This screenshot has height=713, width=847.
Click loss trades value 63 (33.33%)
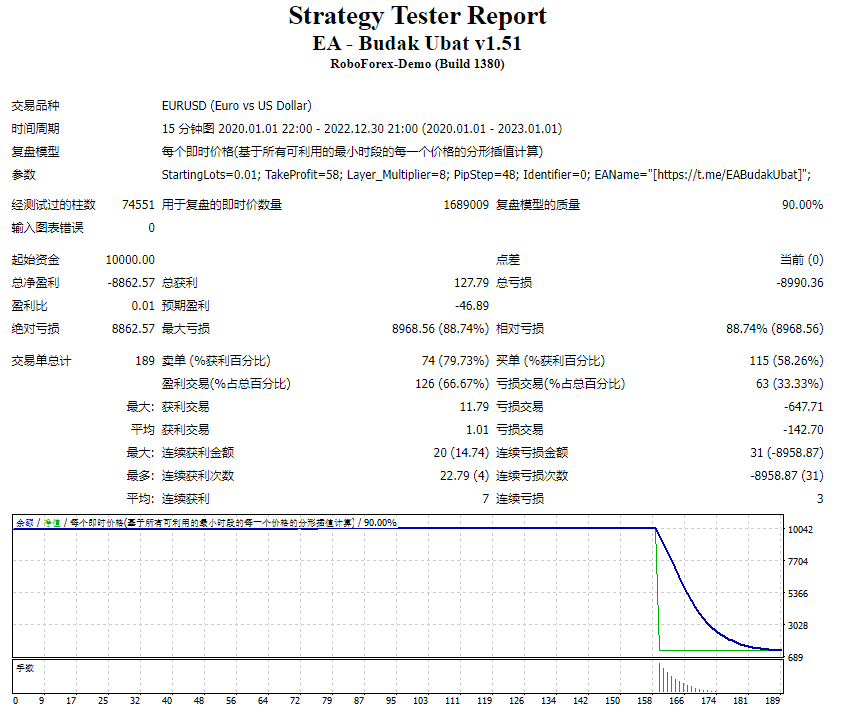tap(789, 384)
